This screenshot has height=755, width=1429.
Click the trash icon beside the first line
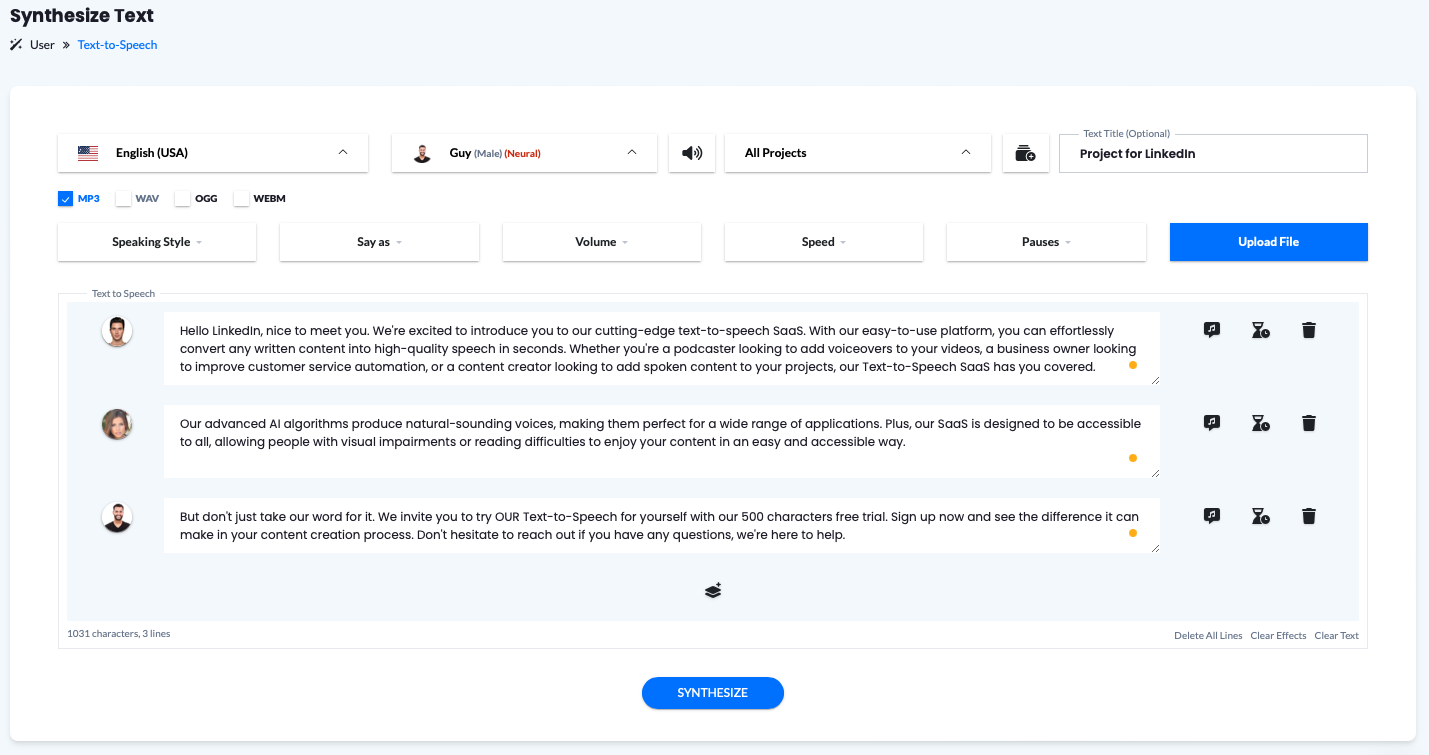pos(1308,329)
